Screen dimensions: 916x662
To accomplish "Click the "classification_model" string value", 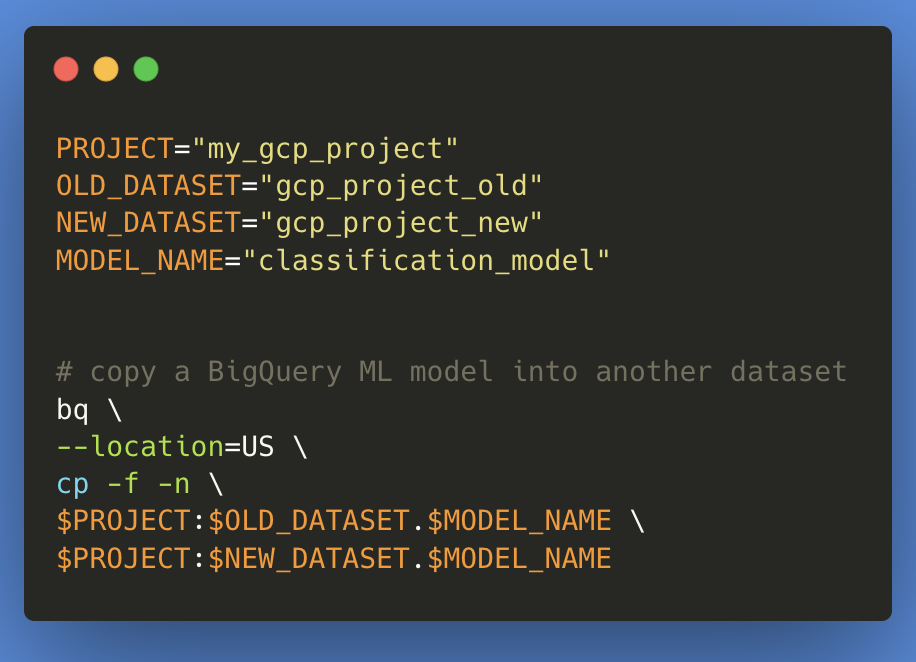I will tap(426, 261).
